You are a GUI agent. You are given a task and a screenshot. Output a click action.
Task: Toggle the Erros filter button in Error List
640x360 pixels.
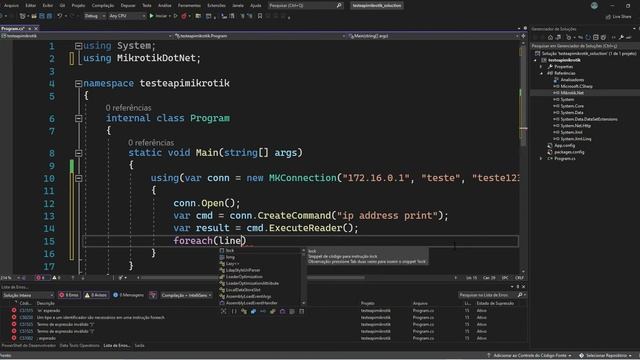tap(69, 295)
